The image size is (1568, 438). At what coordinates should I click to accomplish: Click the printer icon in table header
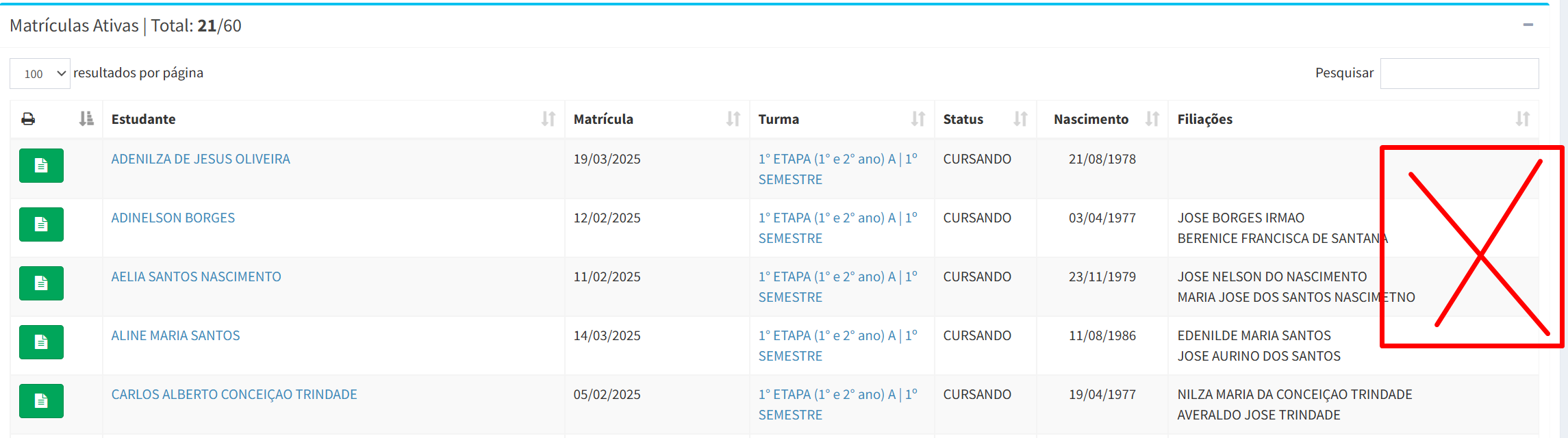[28, 119]
